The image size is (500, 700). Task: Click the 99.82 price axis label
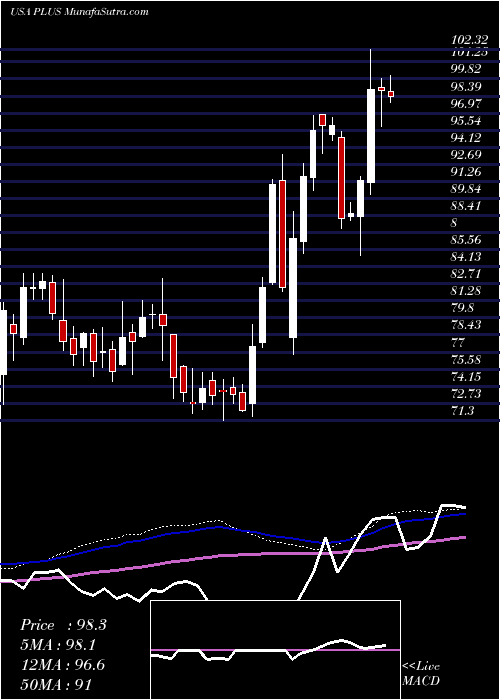tap(467, 69)
